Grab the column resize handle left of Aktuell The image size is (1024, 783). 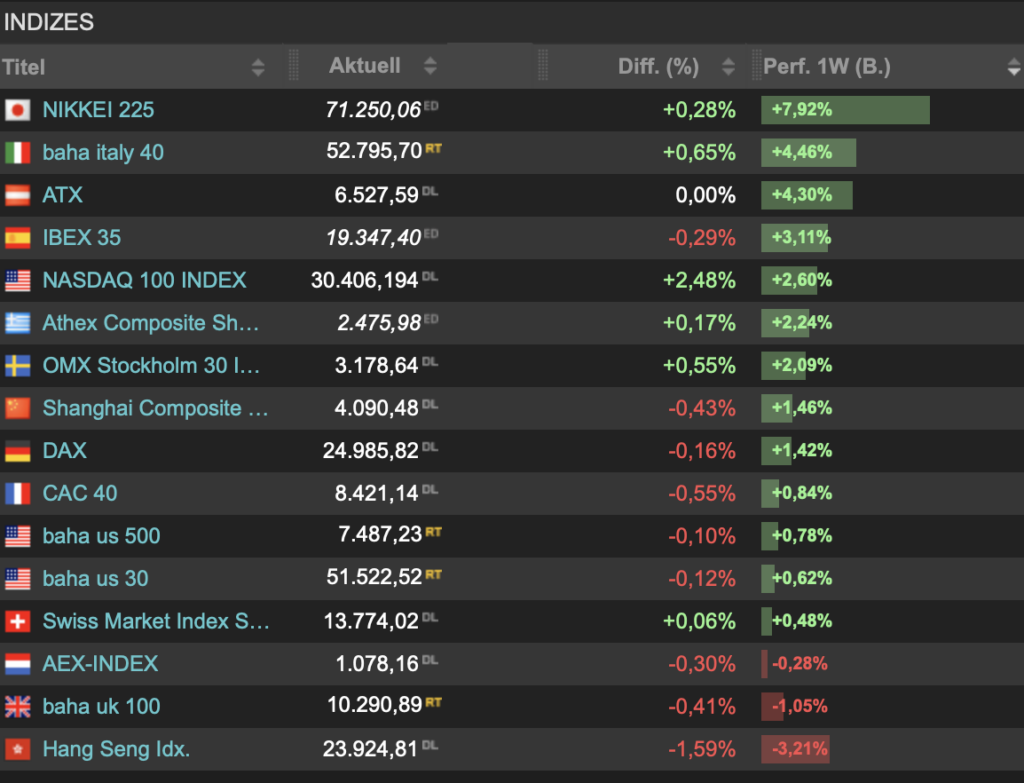293,65
